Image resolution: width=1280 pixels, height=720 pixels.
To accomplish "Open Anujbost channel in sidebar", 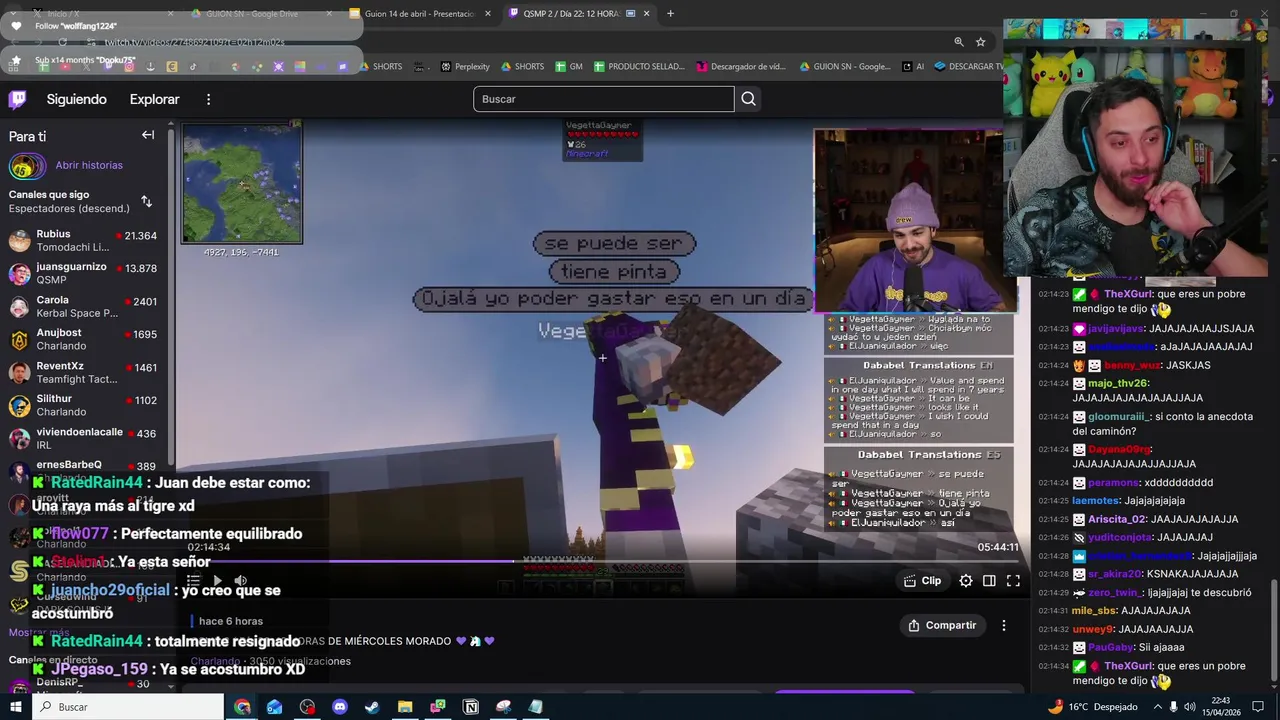I will (x=84, y=339).
